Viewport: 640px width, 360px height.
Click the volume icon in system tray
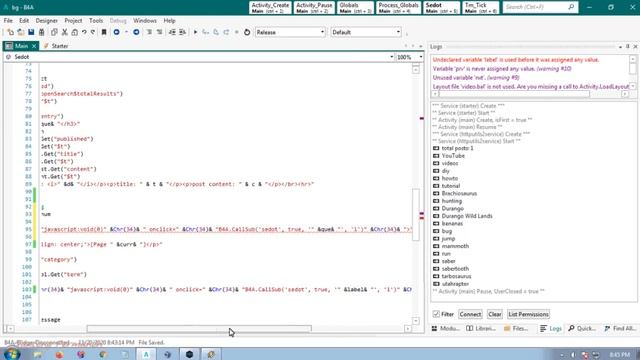[573, 355]
